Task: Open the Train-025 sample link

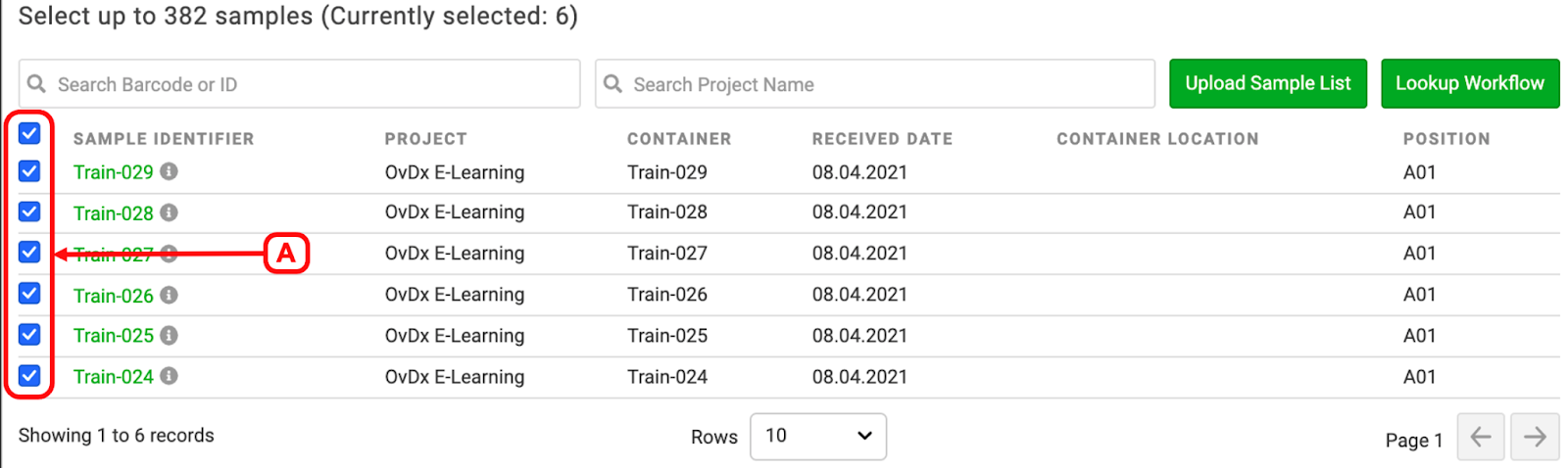Action: tap(114, 336)
